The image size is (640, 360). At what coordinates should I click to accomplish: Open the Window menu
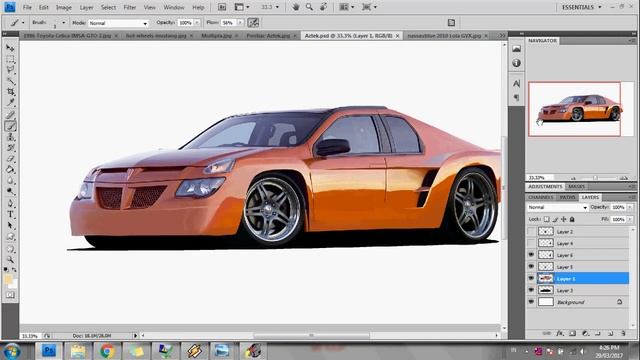click(173, 7)
